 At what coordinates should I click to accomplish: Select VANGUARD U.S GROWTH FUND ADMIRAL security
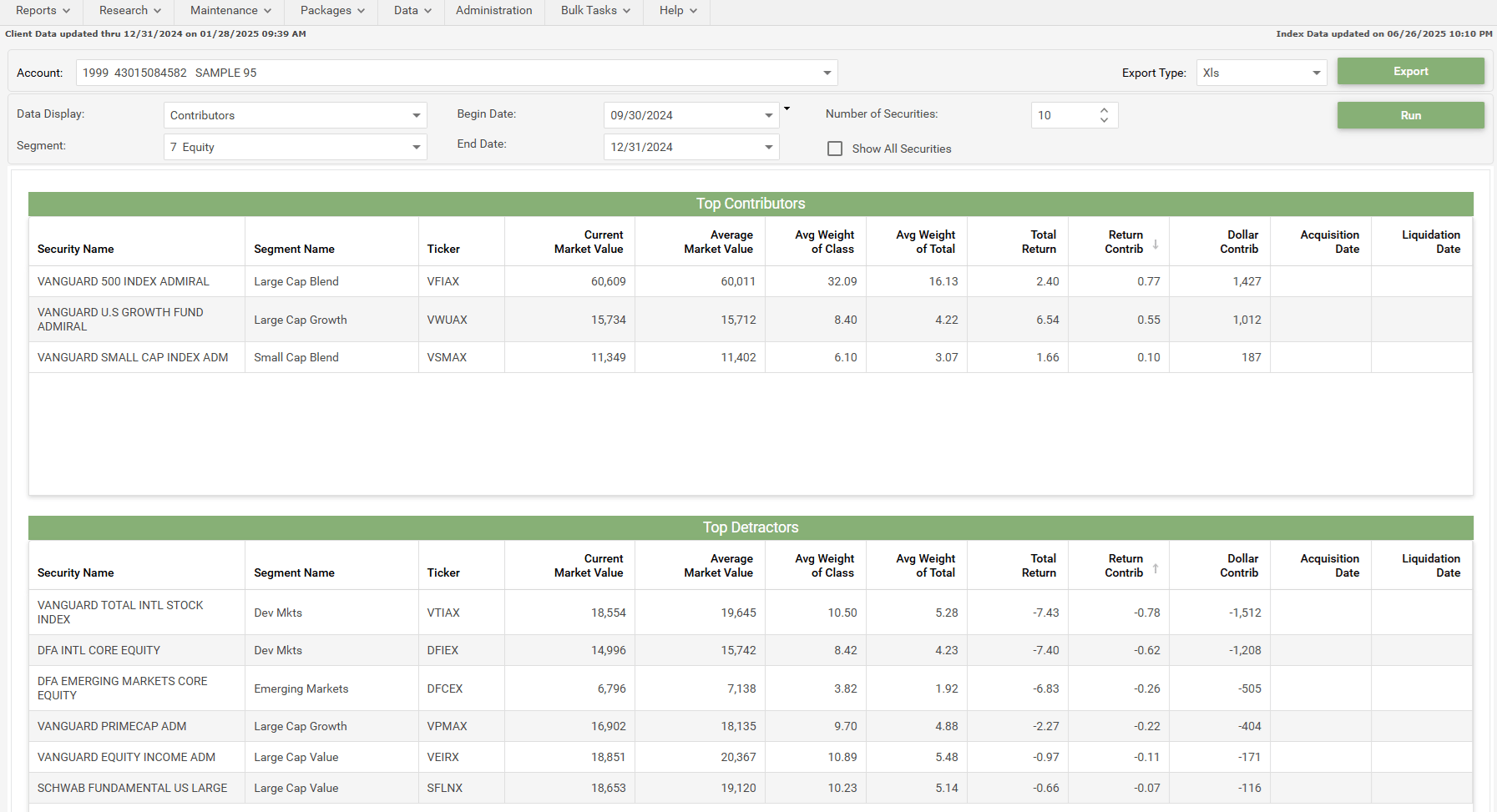click(x=120, y=320)
